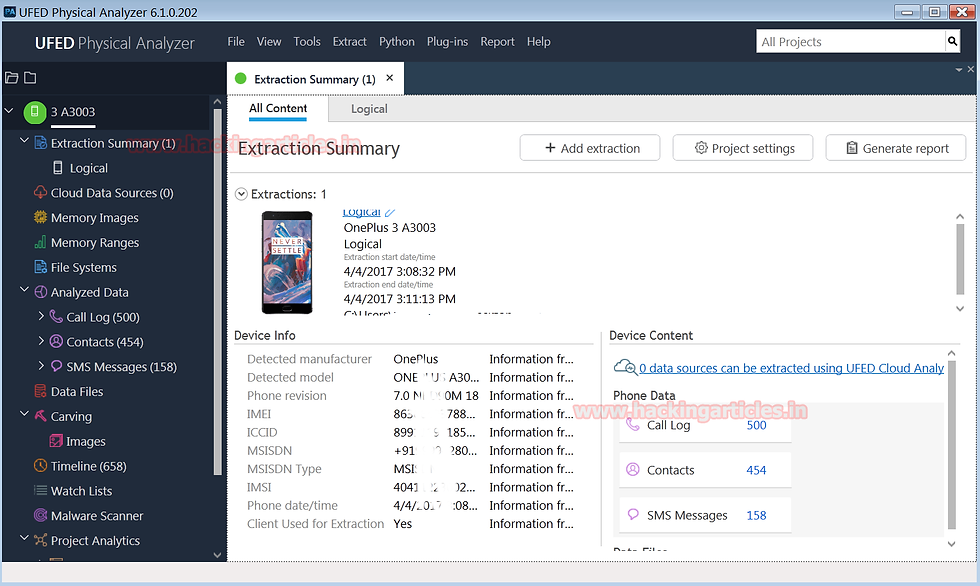Click the close project folder icon
Screen dimensions: 980x586
(x=30, y=78)
